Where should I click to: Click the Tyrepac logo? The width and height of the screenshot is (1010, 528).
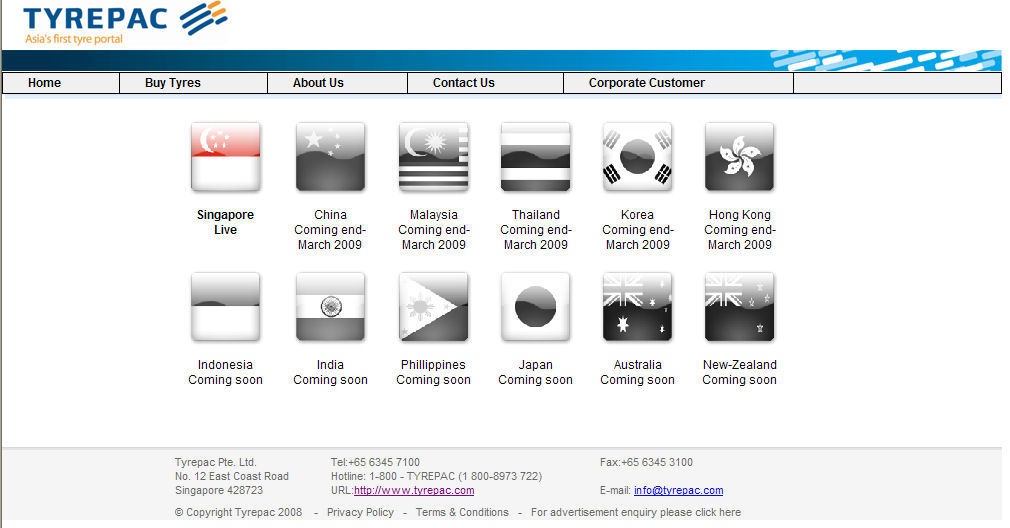[125, 23]
